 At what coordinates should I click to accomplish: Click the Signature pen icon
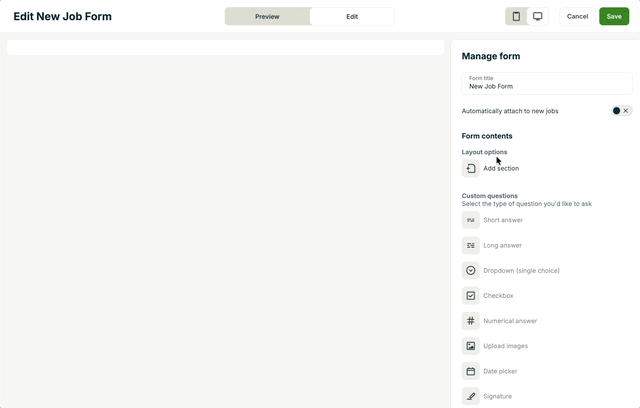click(x=471, y=396)
